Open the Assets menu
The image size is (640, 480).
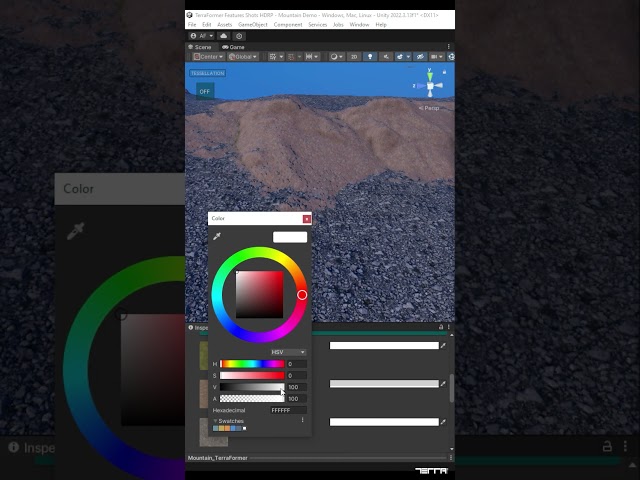224,24
